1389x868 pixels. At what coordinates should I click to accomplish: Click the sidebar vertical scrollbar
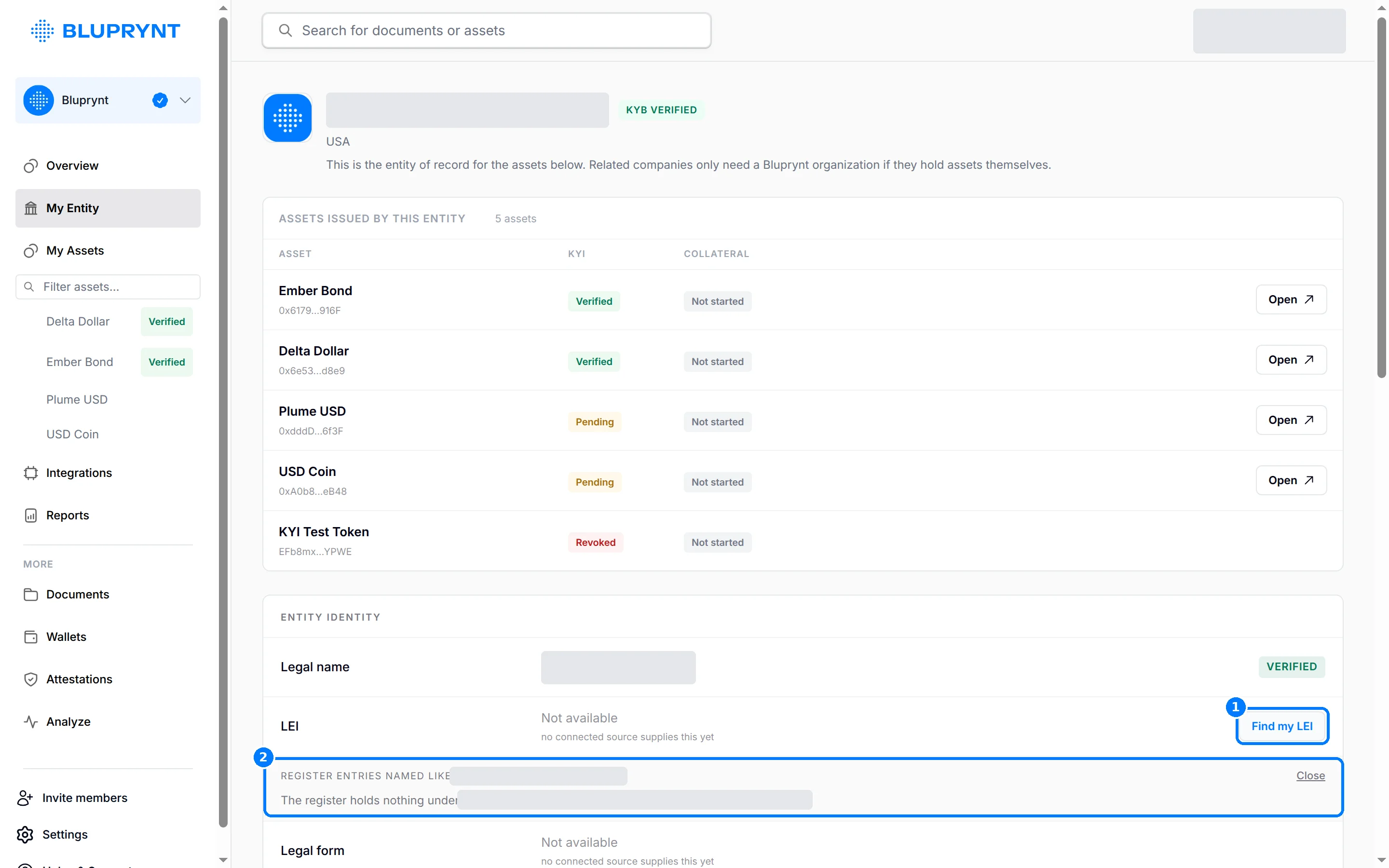coord(223,422)
